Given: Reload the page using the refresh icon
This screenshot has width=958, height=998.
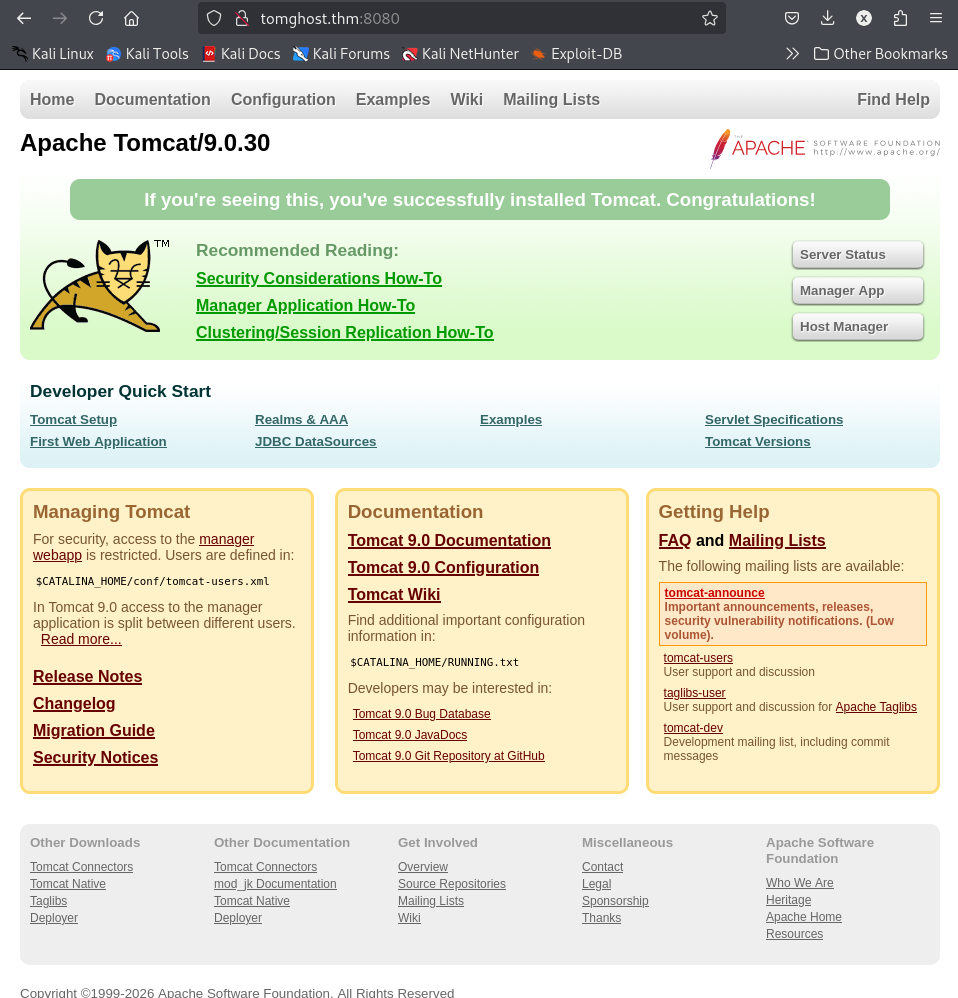Looking at the screenshot, I should click(96, 18).
